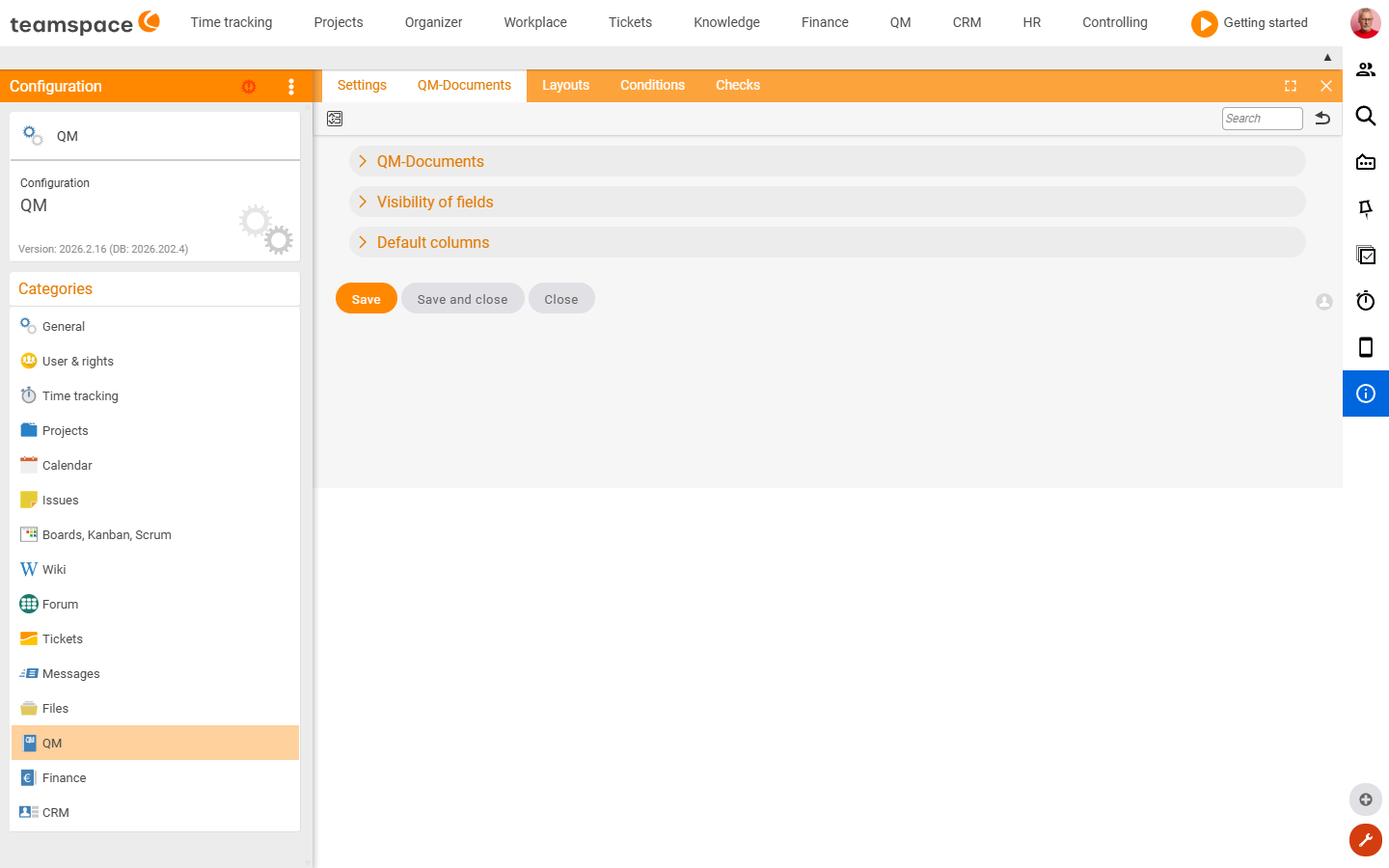Collapse top bar with up arrow
The width and height of the screenshot is (1389, 868).
click(x=1327, y=58)
